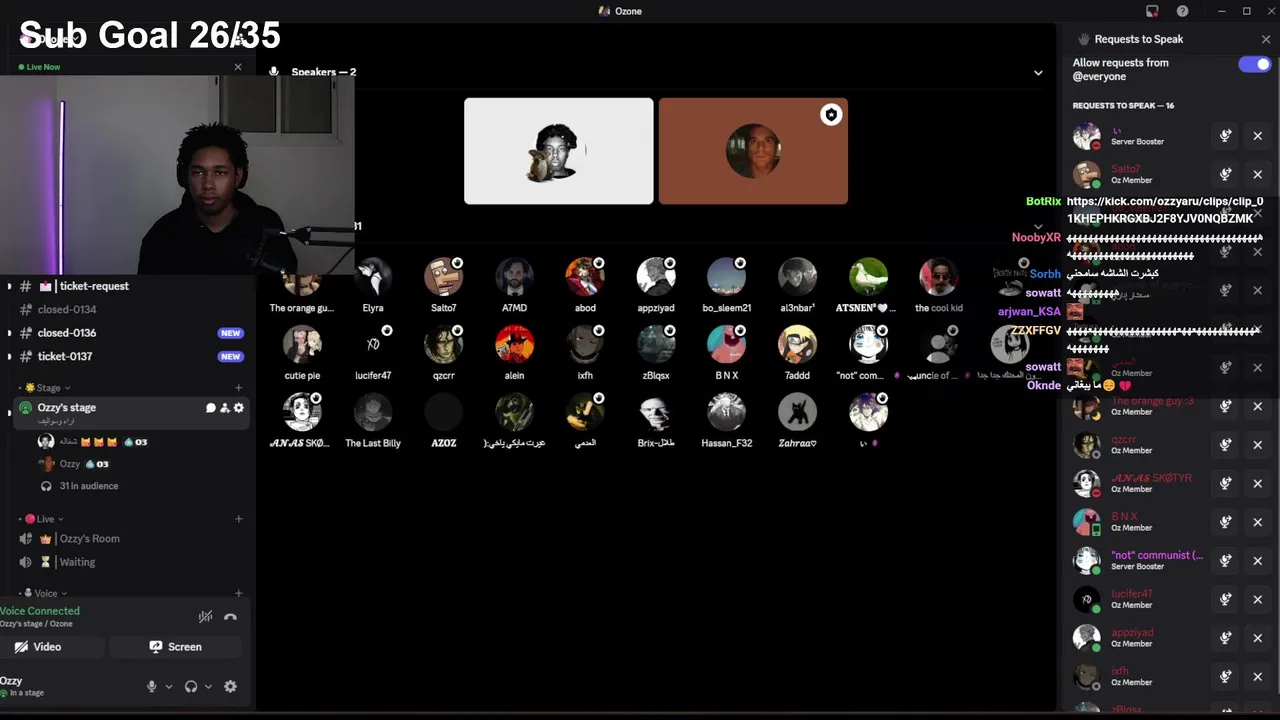The height and width of the screenshot is (720, 1280).
Task: Add a channel to the Stage category
Action: [x=238, y=388]
